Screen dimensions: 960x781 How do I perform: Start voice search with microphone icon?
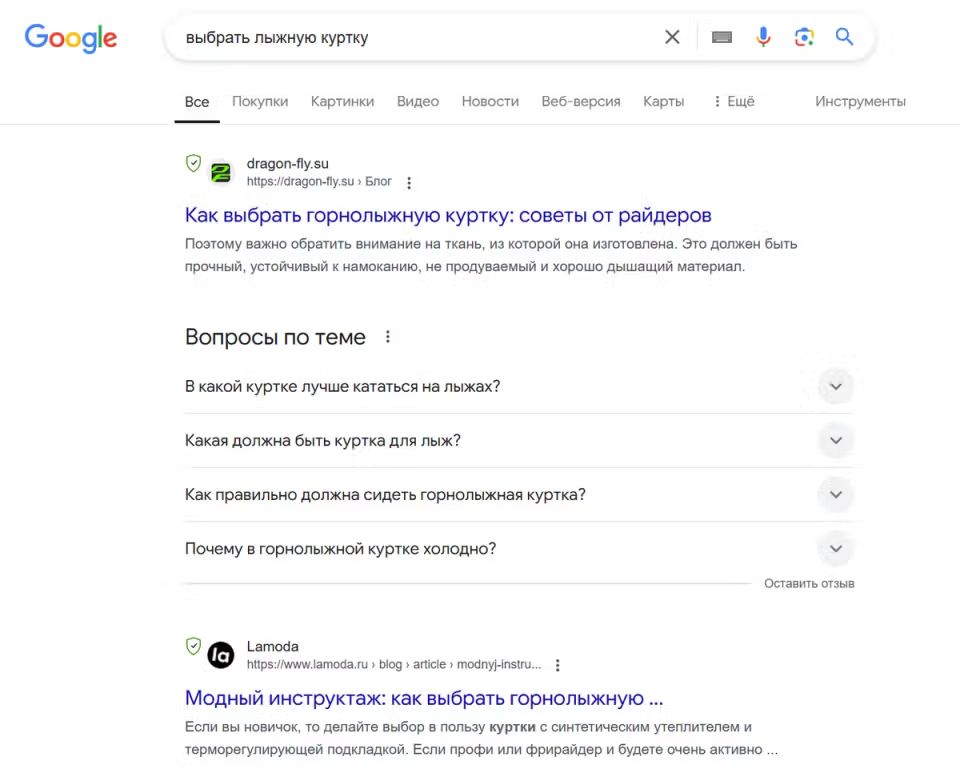(x=763, y=37)
